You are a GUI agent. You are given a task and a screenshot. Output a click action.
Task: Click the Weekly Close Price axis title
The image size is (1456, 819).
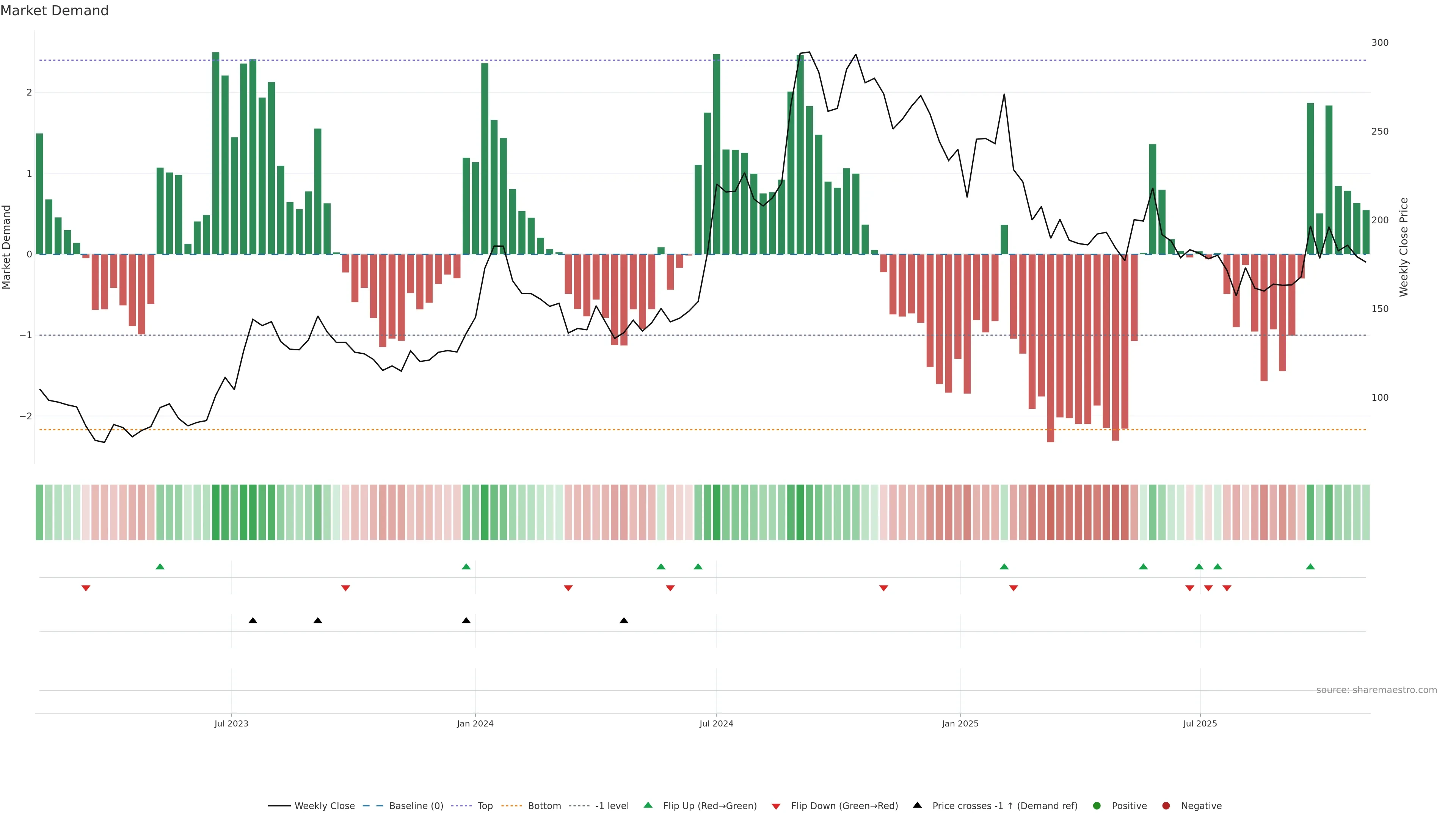coord(1403,247)
